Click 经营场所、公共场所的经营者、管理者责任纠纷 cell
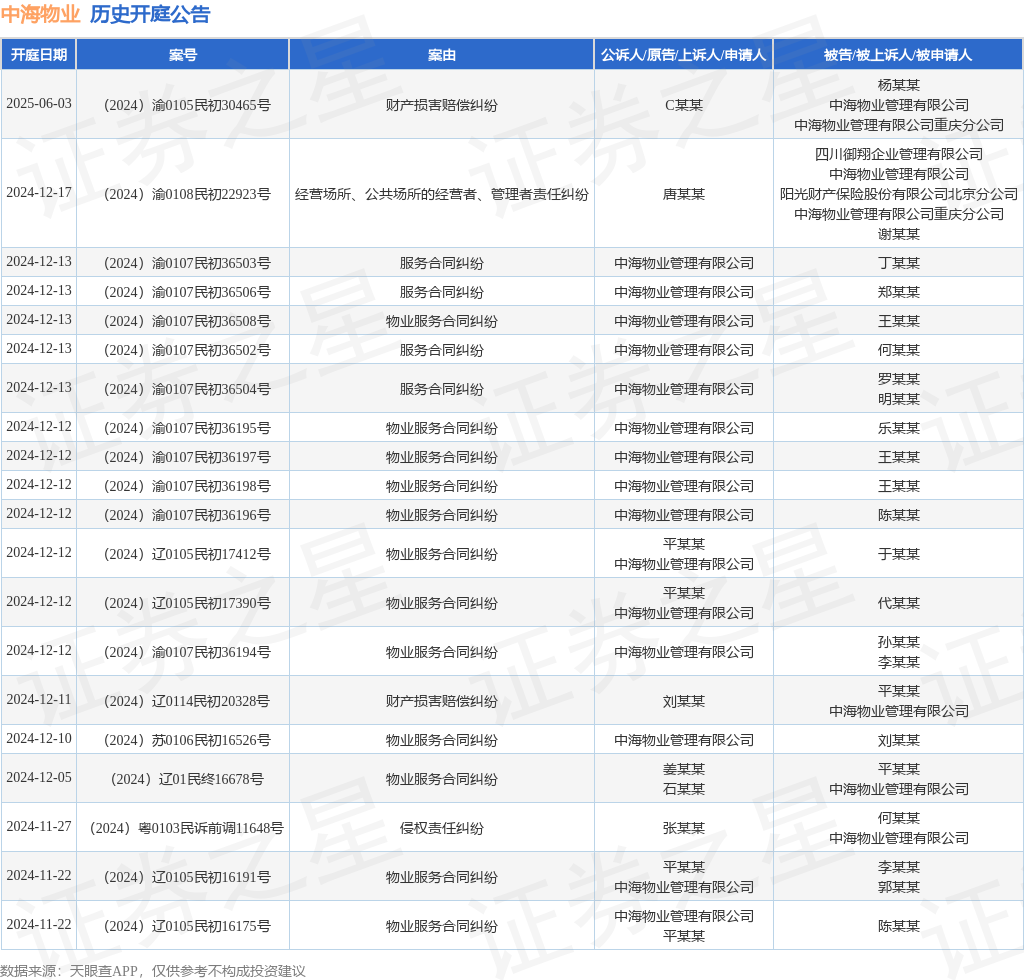The width and height of the screenshot is (1024, 980). coord(441,194)
